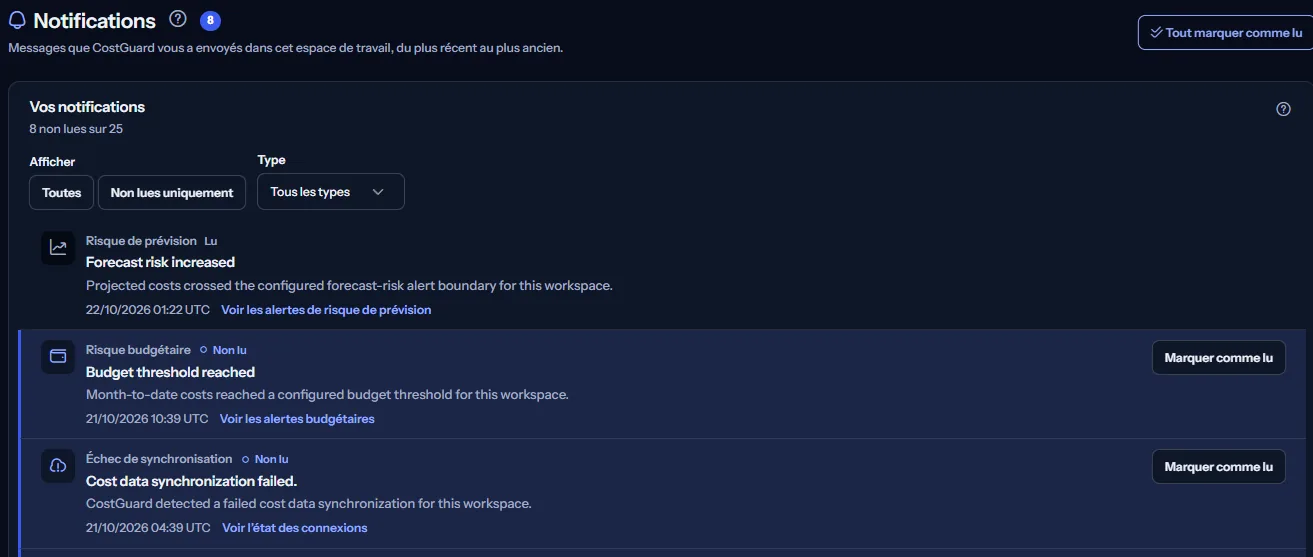The width and height of the screenshot is (1313, 557).
Task: Open the help icon beside Notifications title
Action: point(178,19)
